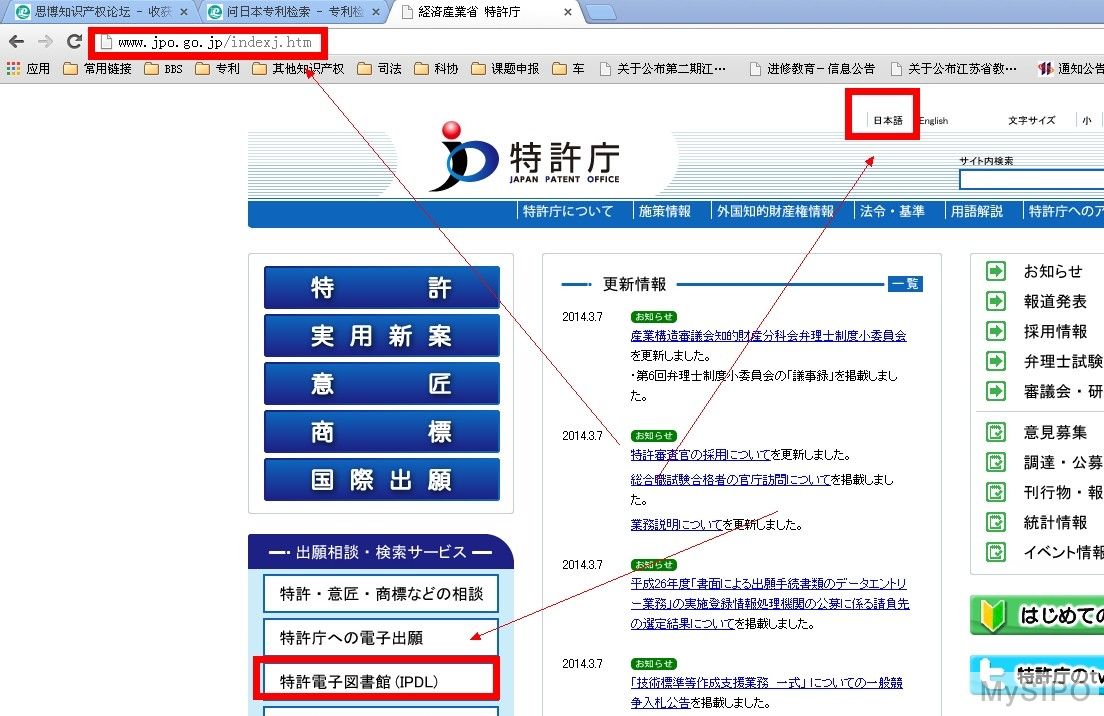Click the icon beside 統計情報

click(996, 522)
